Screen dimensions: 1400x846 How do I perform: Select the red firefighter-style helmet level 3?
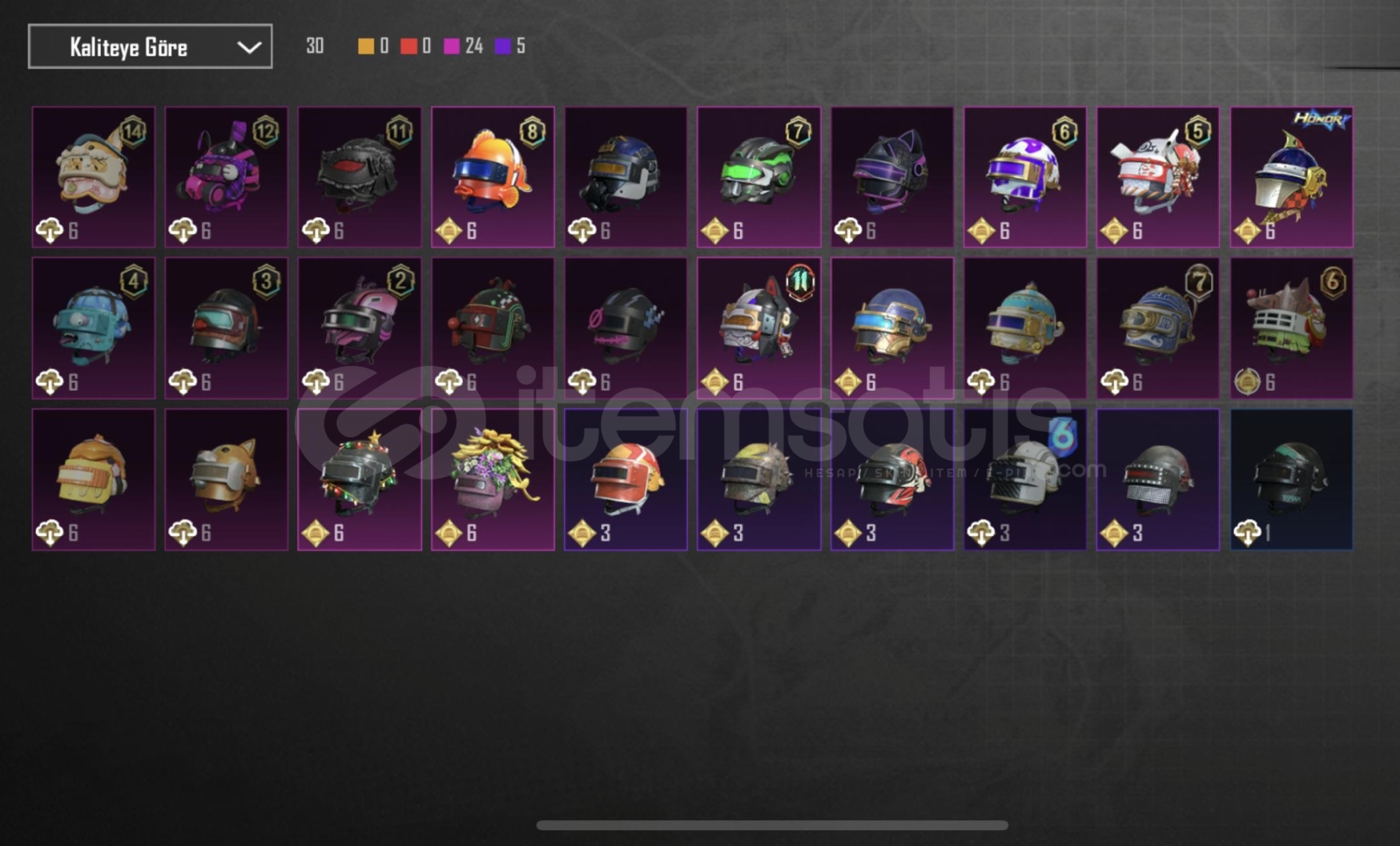click(x=625, y=479)
